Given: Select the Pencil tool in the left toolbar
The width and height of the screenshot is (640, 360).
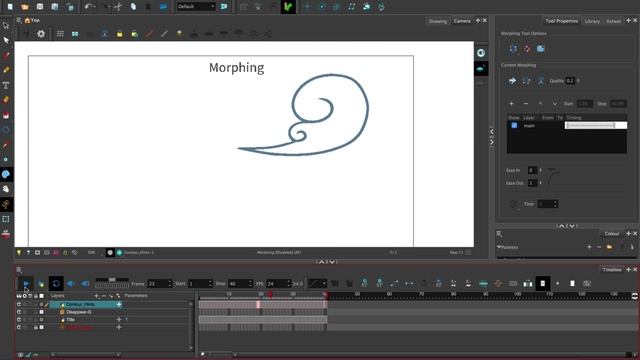Looking at the screenshot, I should pyautogui.click(x=6, y=70).
